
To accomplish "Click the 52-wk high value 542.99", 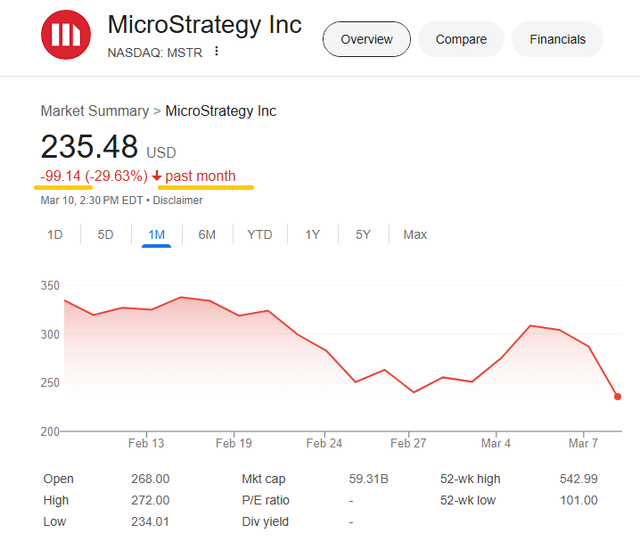I will point(579,479).
